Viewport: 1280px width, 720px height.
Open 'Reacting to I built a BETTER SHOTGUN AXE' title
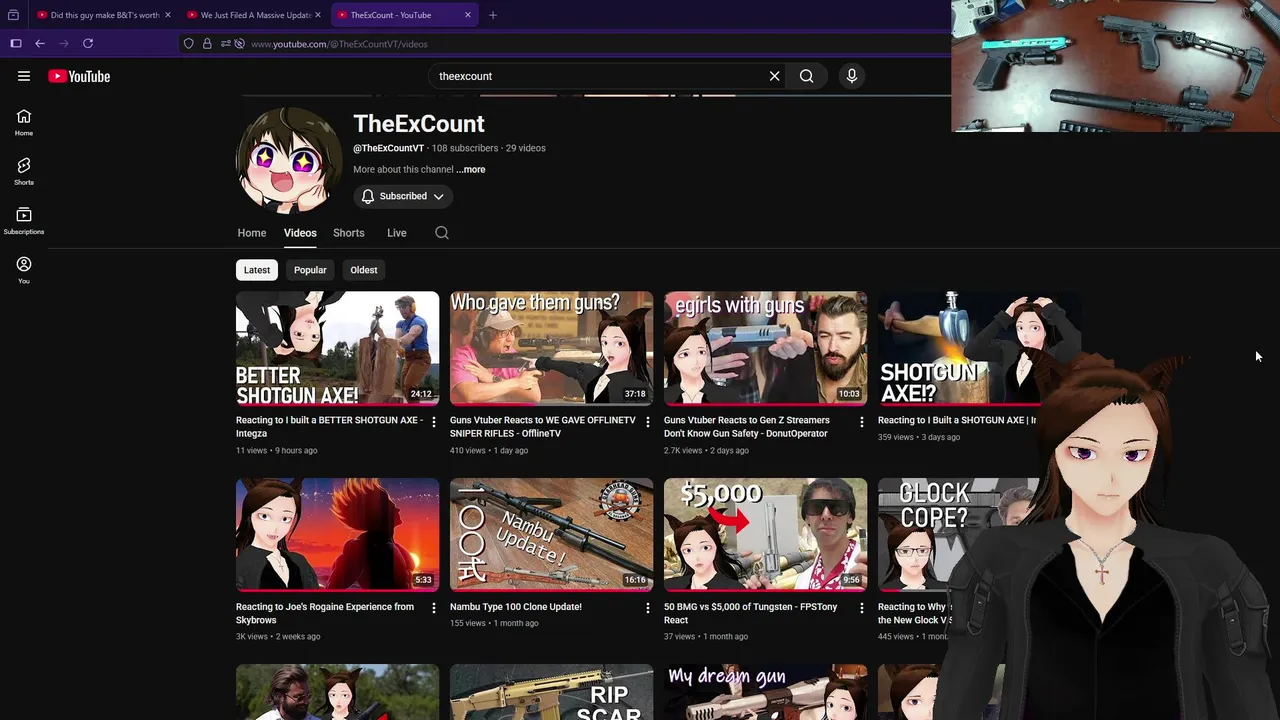(x=329, y=427)
